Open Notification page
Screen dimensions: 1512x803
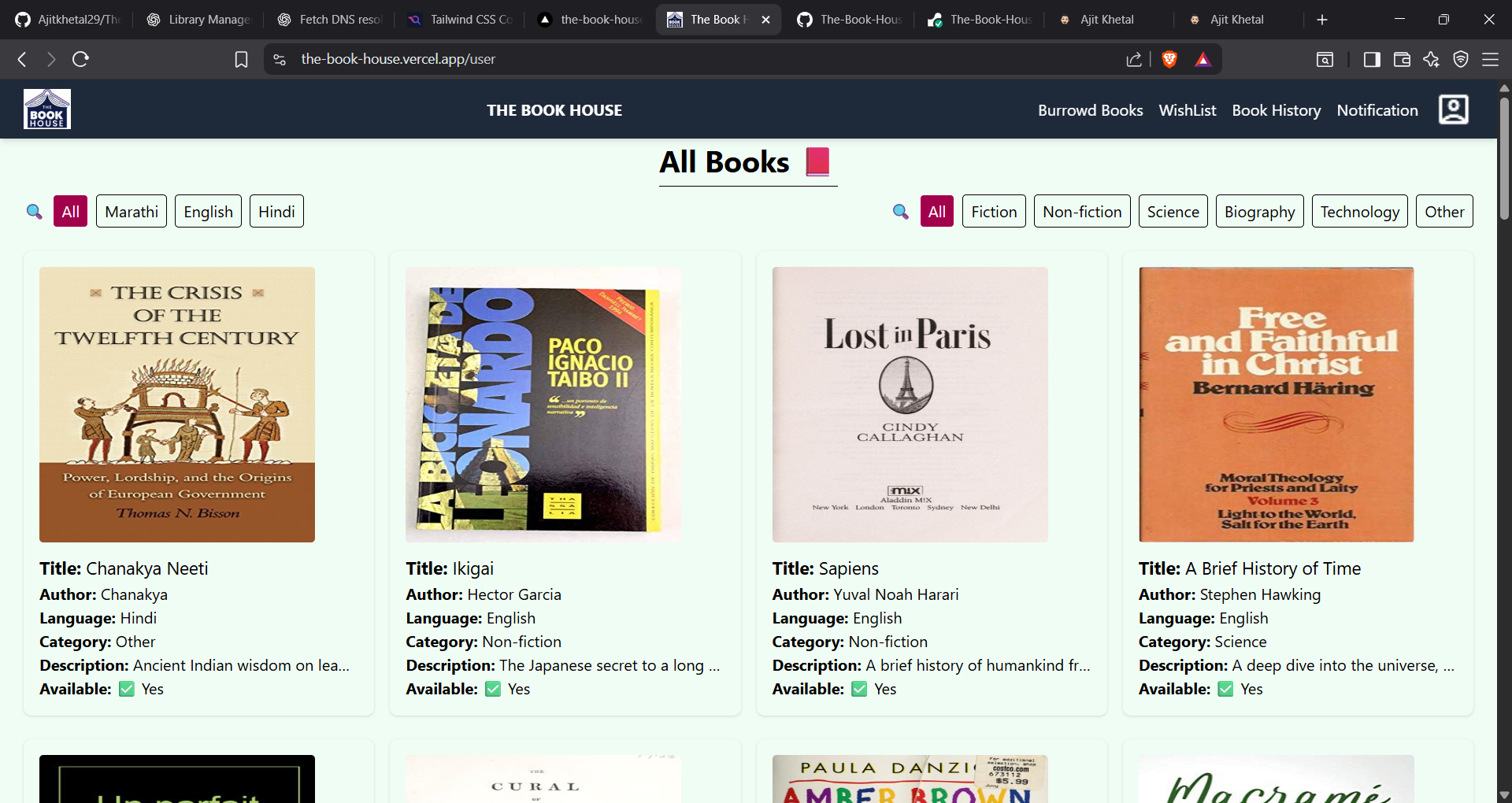1377,110
